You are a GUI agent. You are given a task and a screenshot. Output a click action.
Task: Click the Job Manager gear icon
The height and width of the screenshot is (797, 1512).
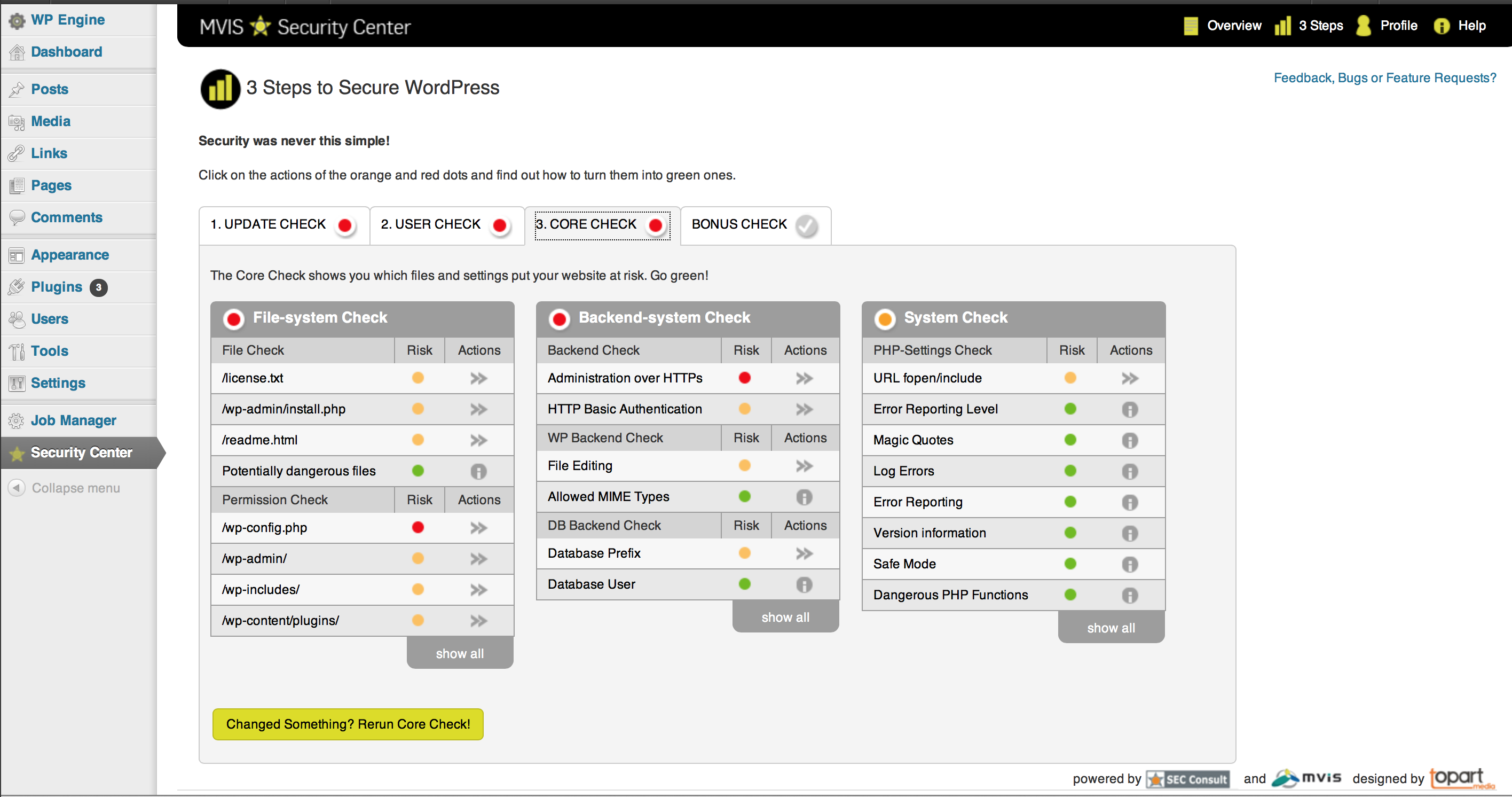(17, 420)
